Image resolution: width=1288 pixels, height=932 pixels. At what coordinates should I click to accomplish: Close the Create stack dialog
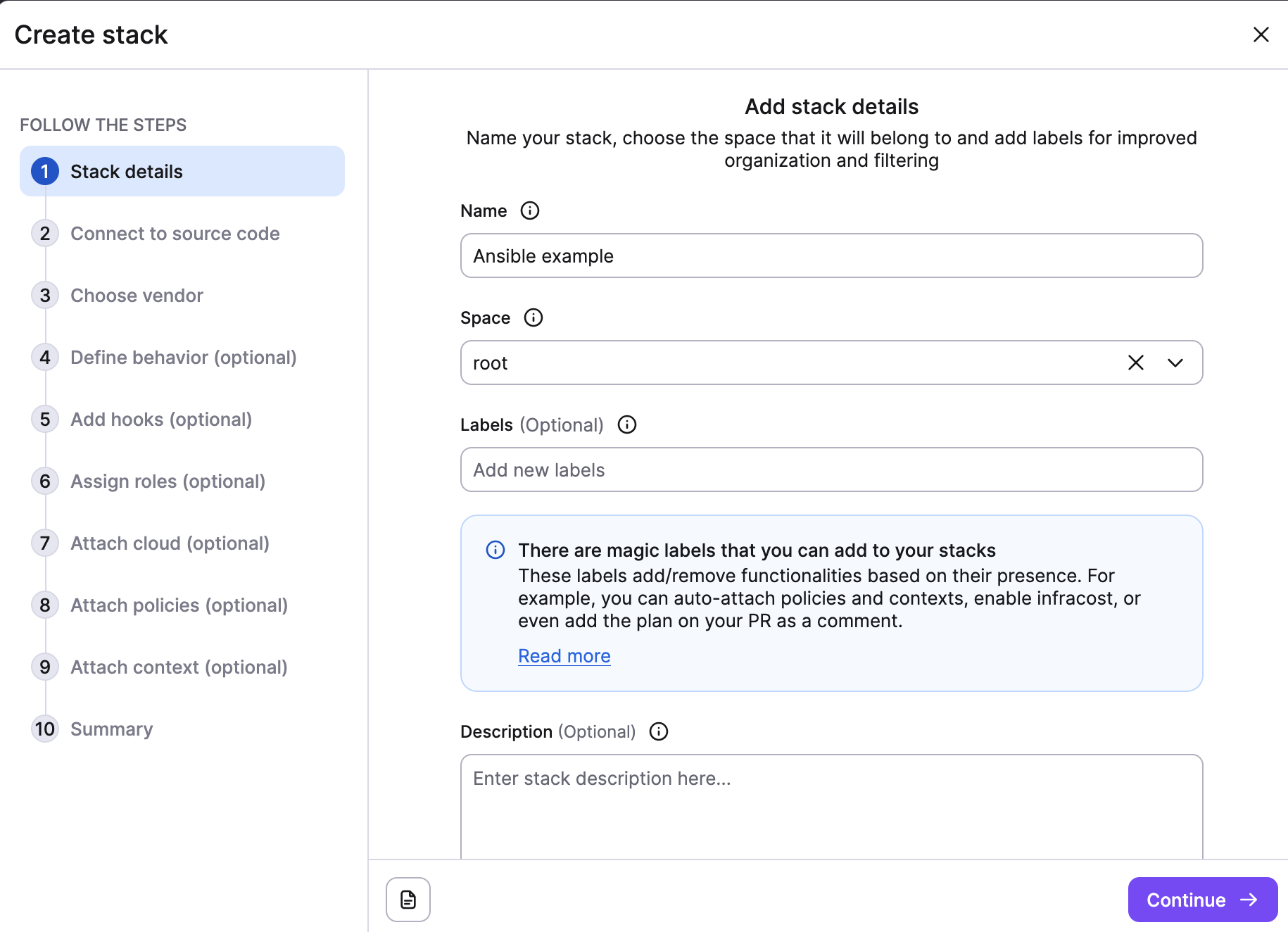(1261, 34)
